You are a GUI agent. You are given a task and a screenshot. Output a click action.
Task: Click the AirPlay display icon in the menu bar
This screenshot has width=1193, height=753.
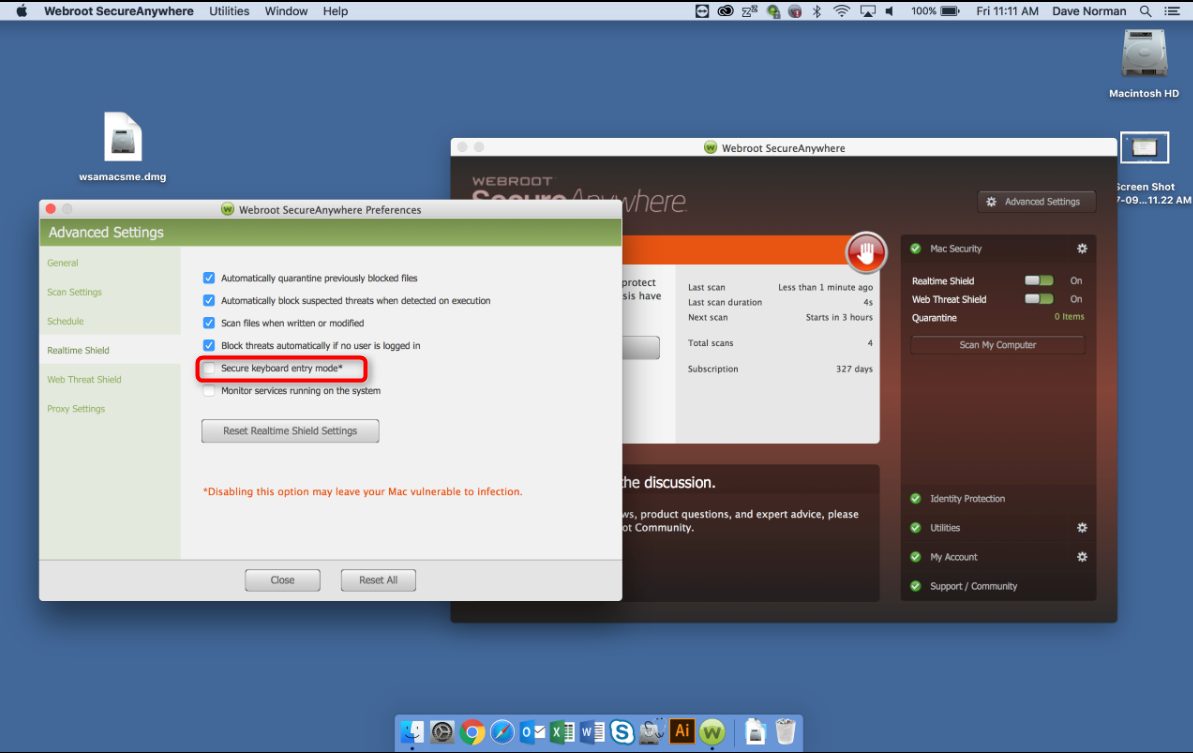[x=867, y=11]
